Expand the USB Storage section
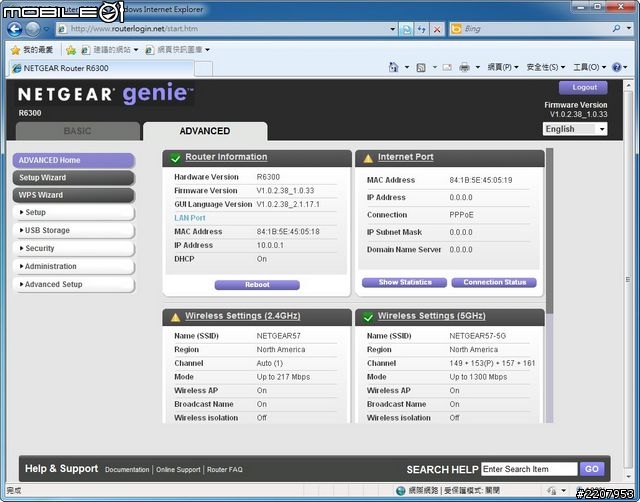 pyautogui.click(x=73, y=230)
